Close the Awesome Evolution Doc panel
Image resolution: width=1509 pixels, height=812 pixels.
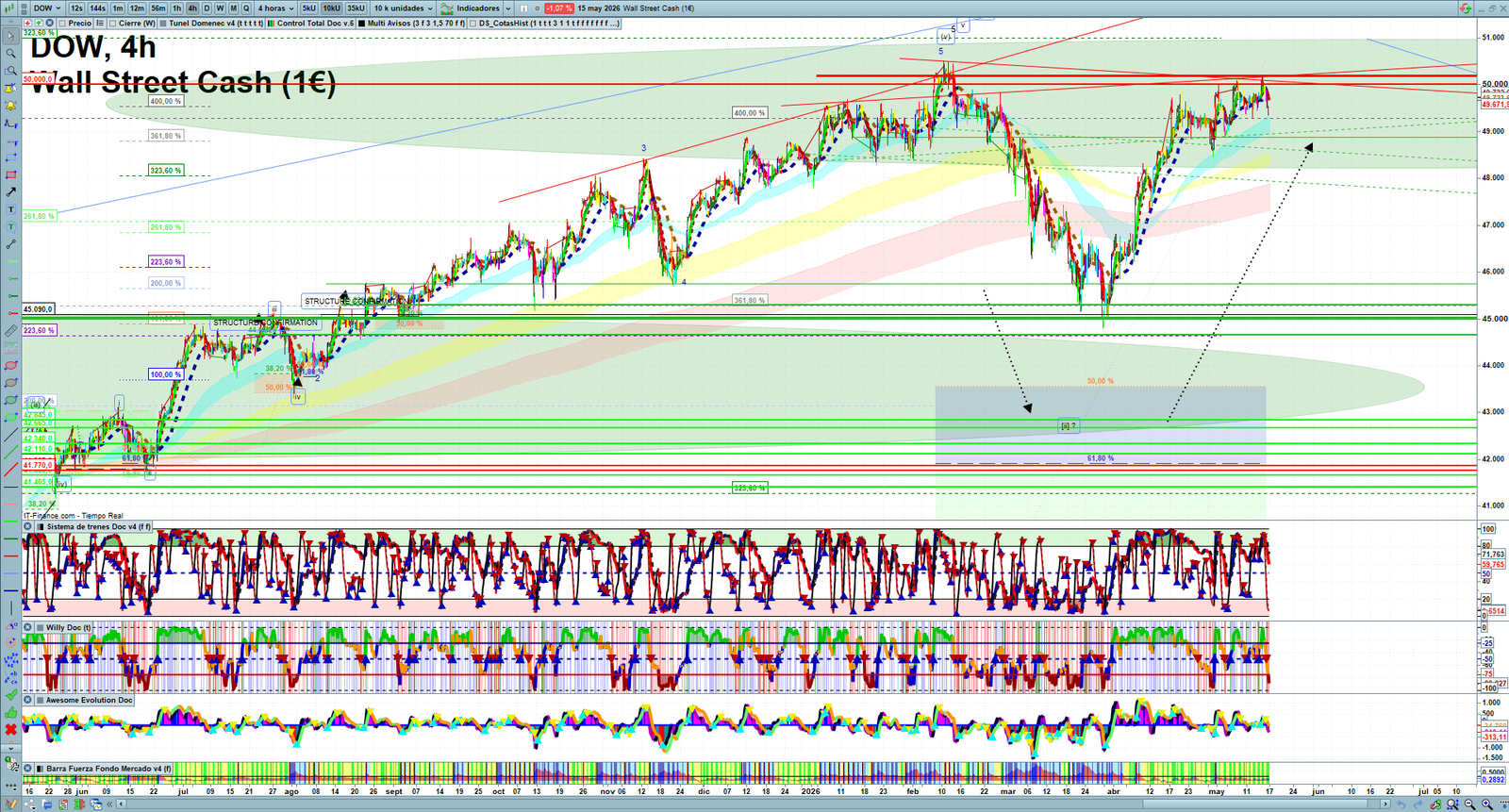(x=27, y=700)
